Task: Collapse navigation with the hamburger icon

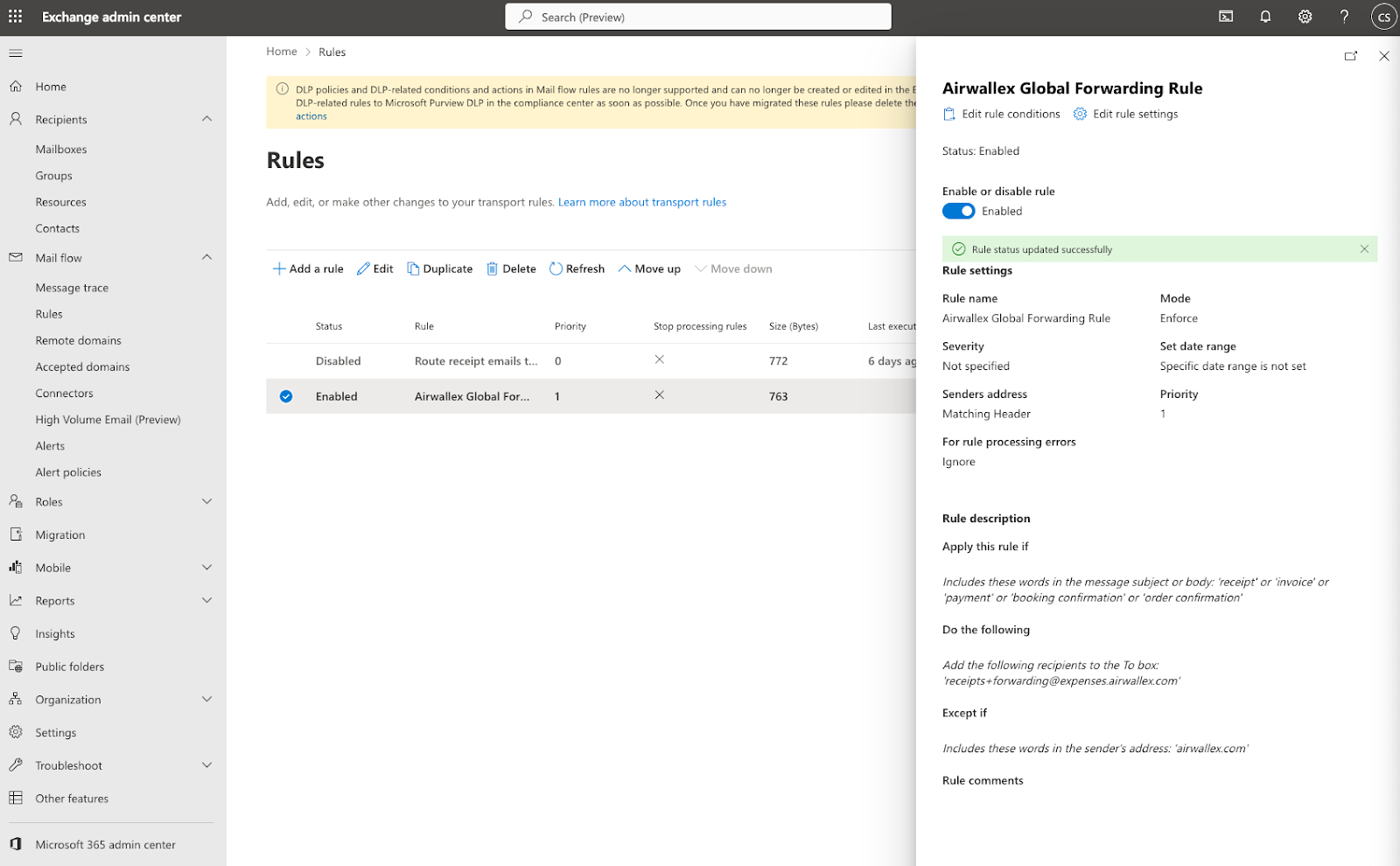Action: pos(16,53)
